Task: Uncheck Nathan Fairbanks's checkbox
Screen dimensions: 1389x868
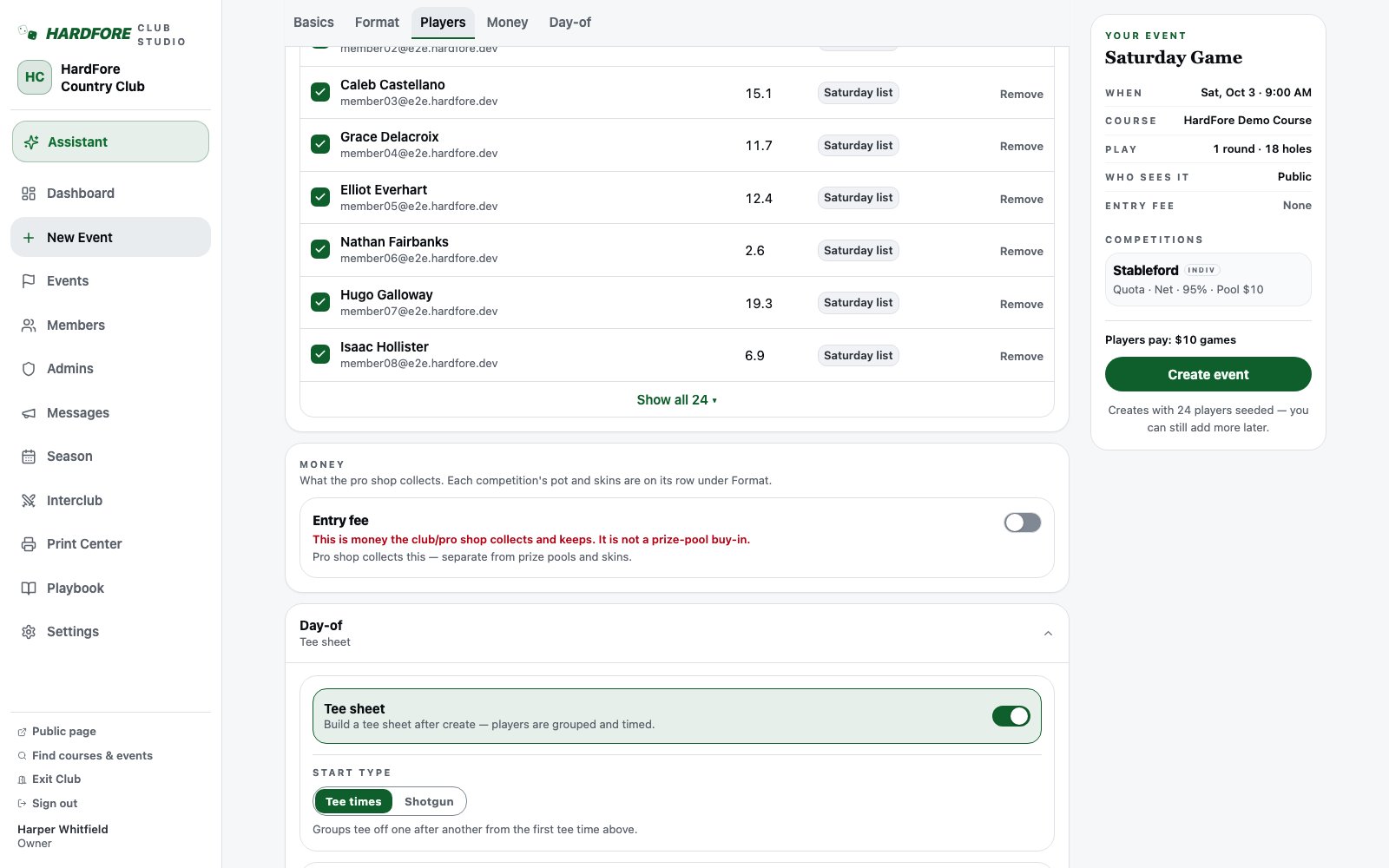Action: click(x=320, y=249)
